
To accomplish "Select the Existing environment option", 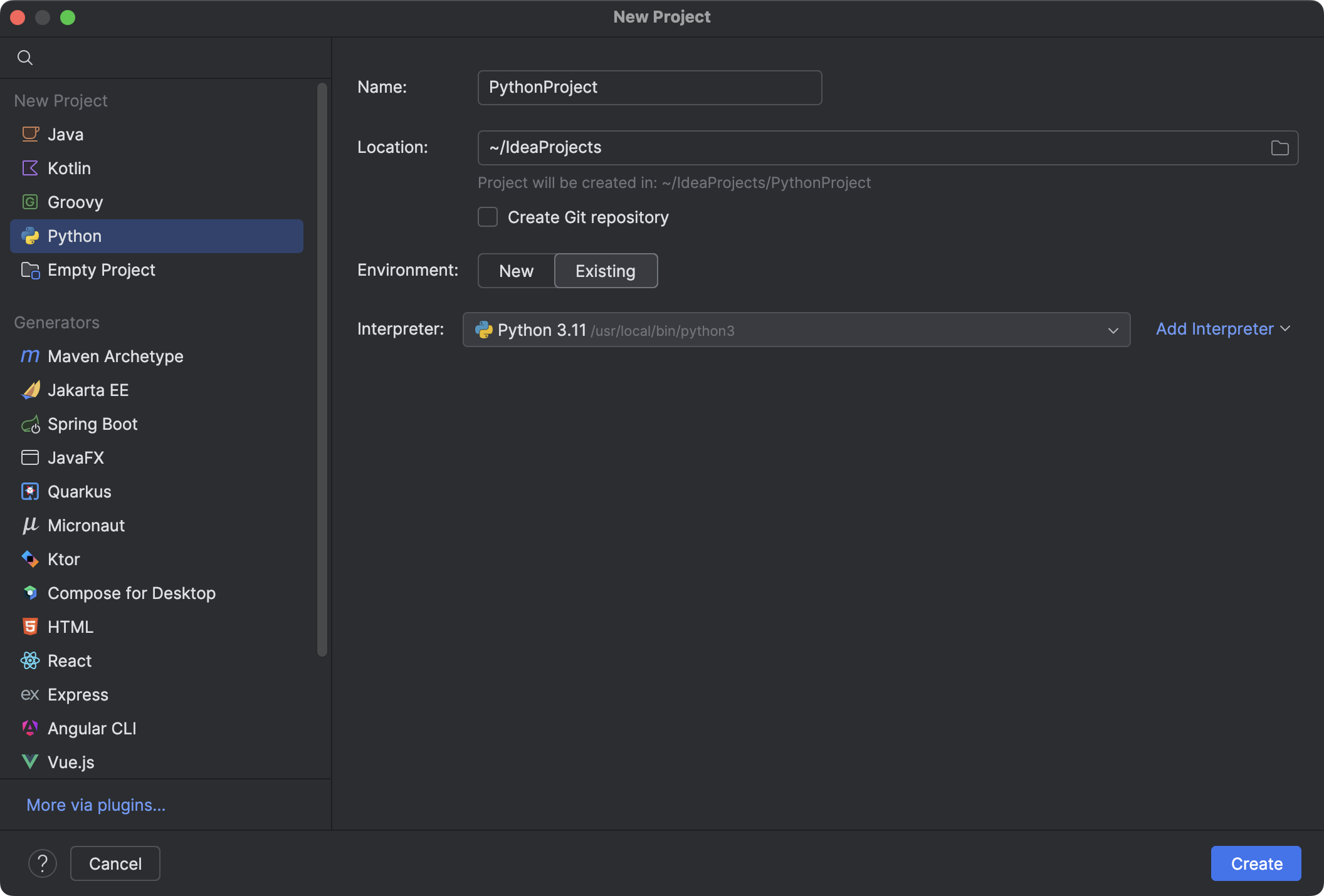I will (605, 271).
